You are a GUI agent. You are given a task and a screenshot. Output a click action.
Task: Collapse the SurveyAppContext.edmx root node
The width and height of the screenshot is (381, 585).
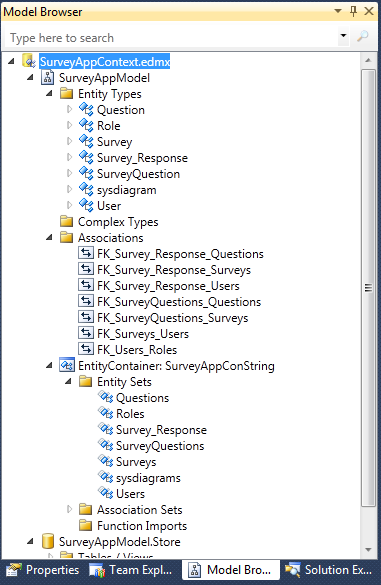12,61
